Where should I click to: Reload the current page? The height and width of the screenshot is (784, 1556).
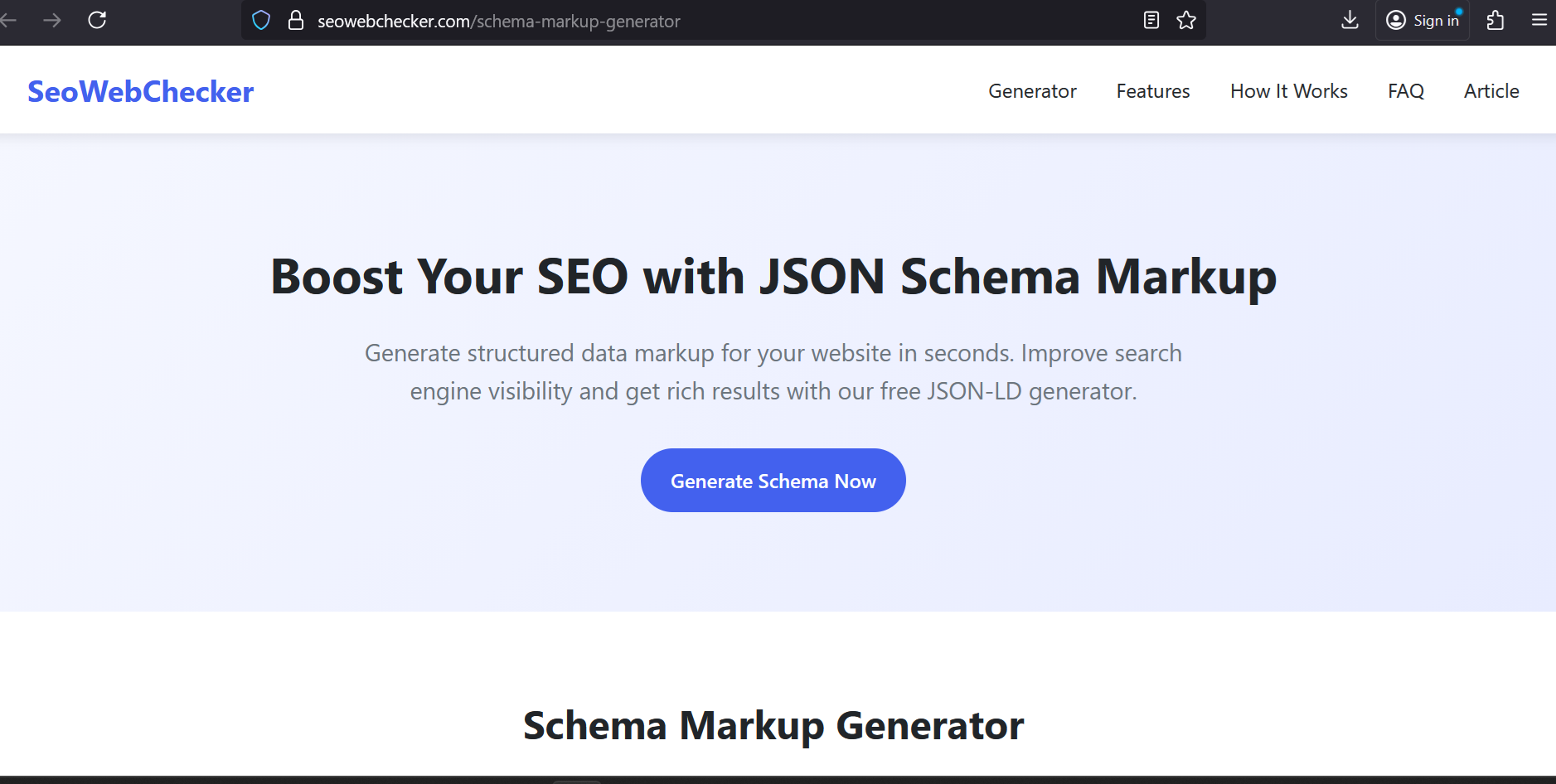coord(97,20)
